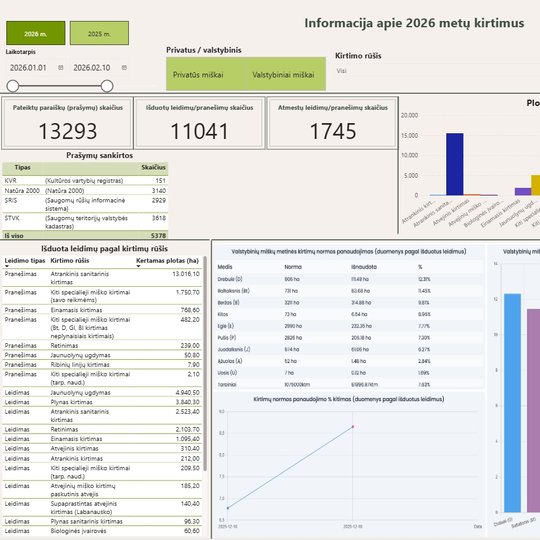The width and height of the screenshot is (540, 540).
Task: Click the right handle of date slider
Action: [x=107, y=86]
